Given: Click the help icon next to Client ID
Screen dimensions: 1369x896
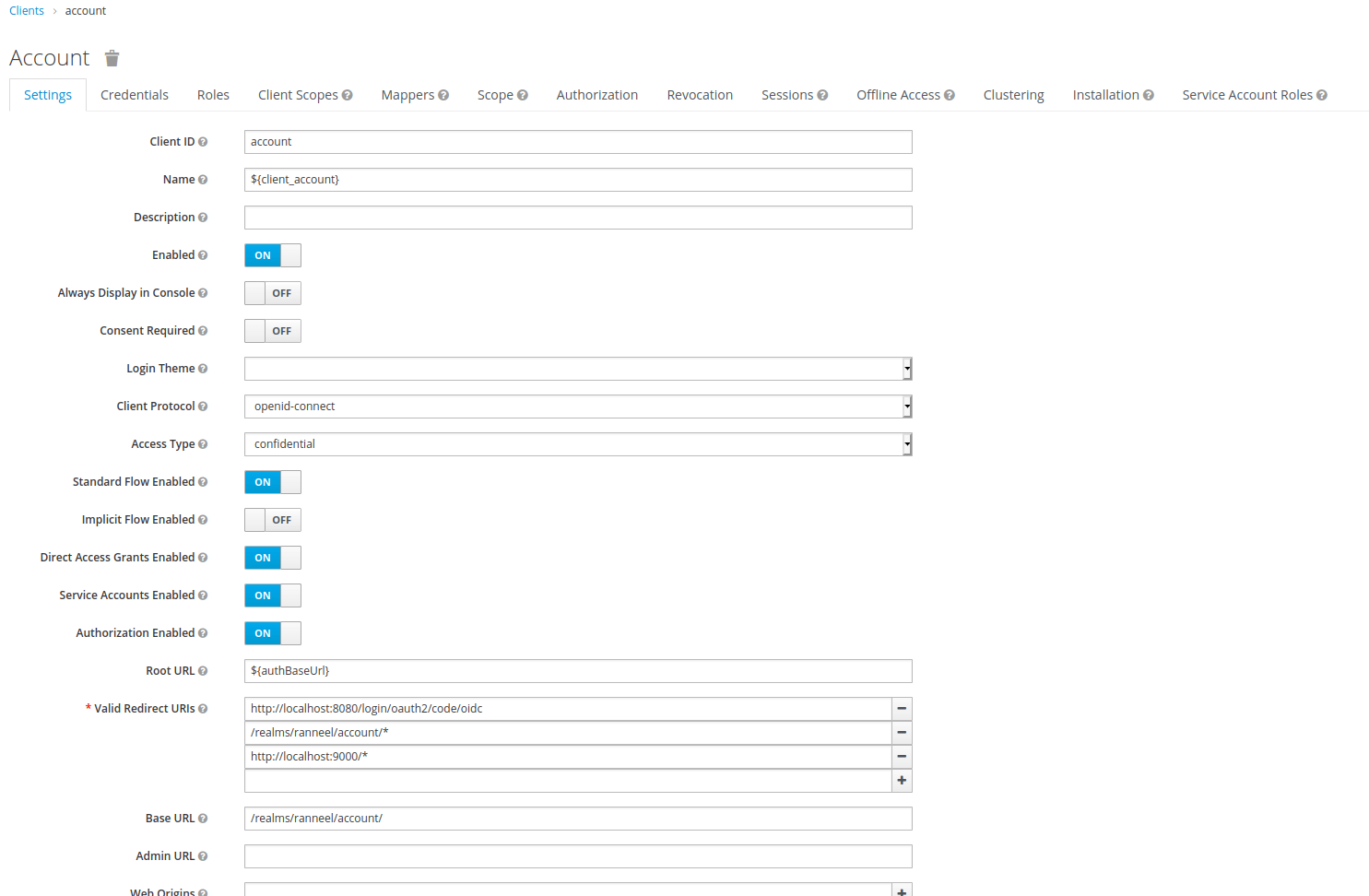Looking at the screenshot, I should click(202, 141).
